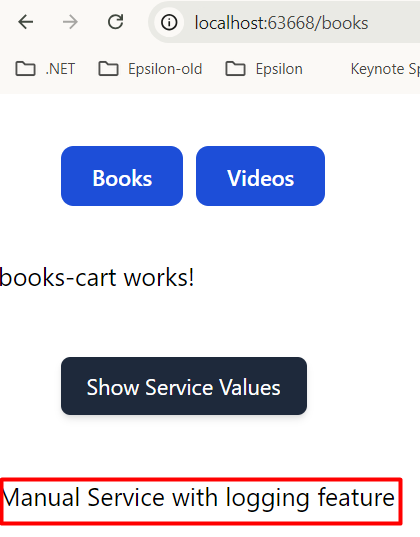Switch to the Videos view
This screenshot has width=420, height=537.
tap(260, 176)
